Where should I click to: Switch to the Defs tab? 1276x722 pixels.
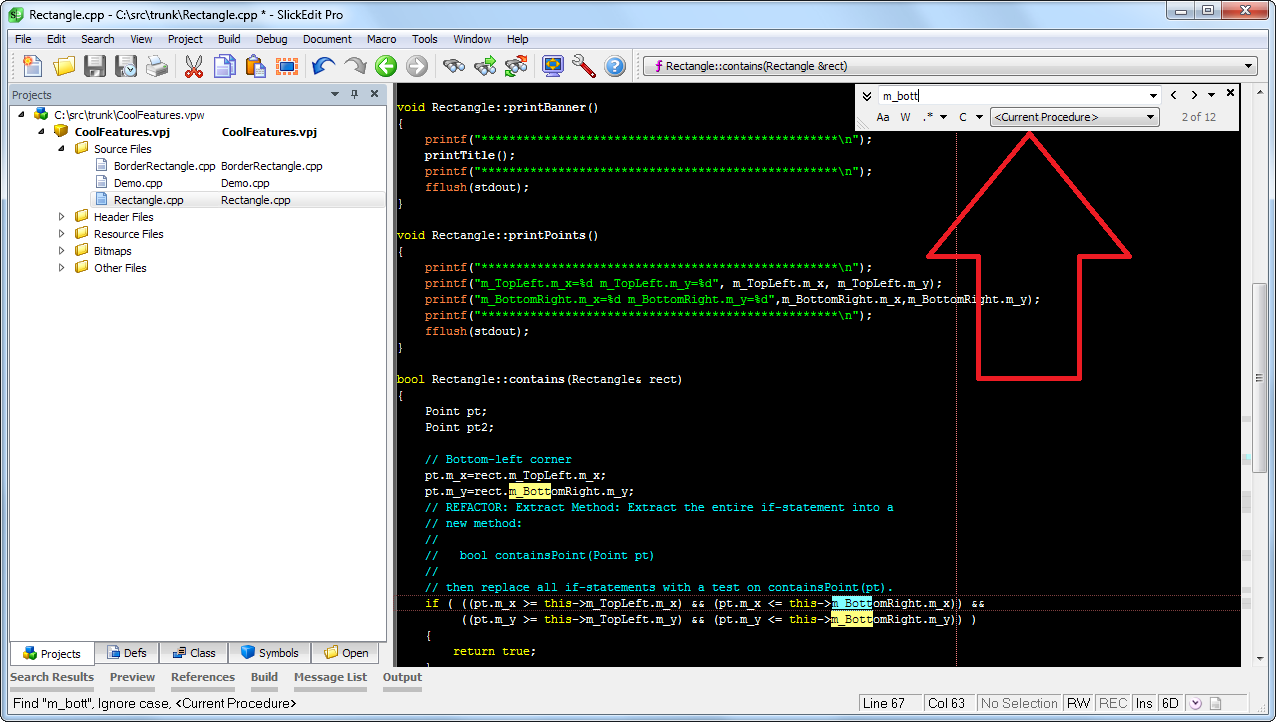126,652
